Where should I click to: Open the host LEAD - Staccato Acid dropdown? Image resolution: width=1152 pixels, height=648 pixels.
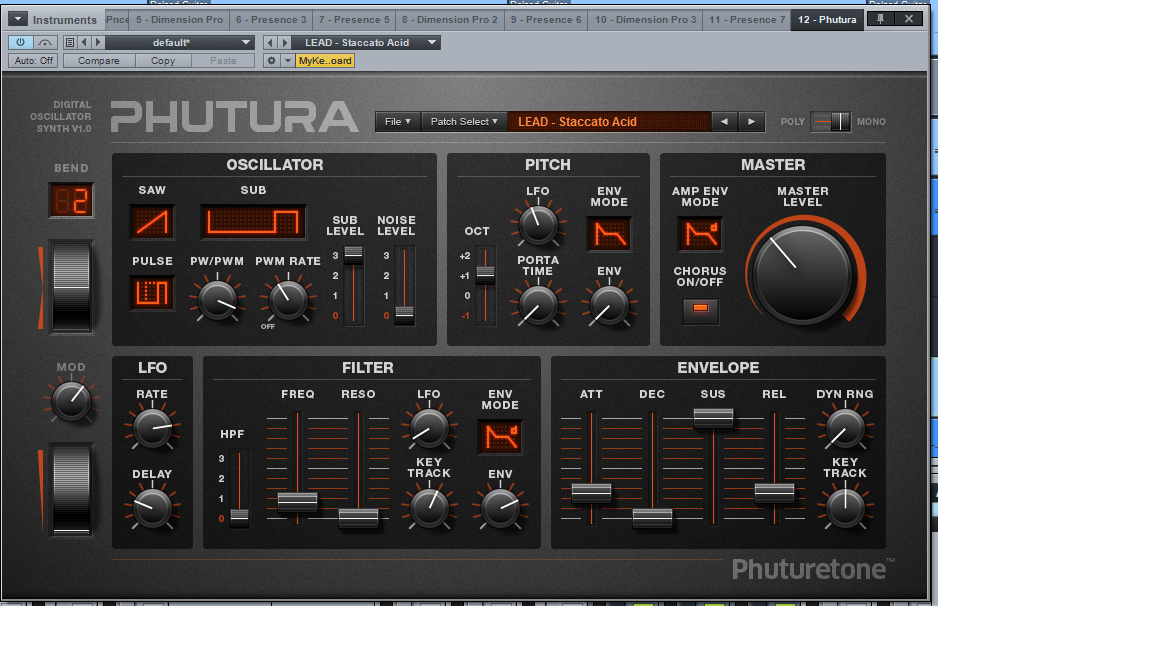[366, 43]
